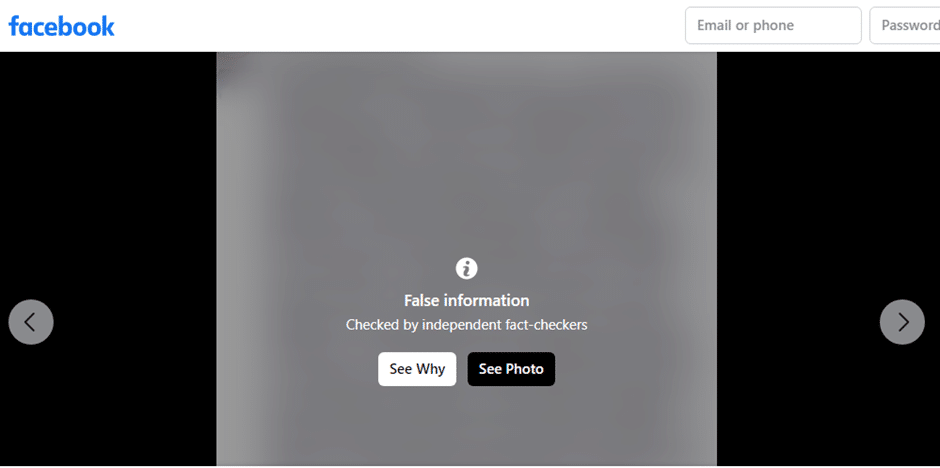Click the black area right of photo
This screenshot has height=468, width=940.
click(x=828, y=180)
